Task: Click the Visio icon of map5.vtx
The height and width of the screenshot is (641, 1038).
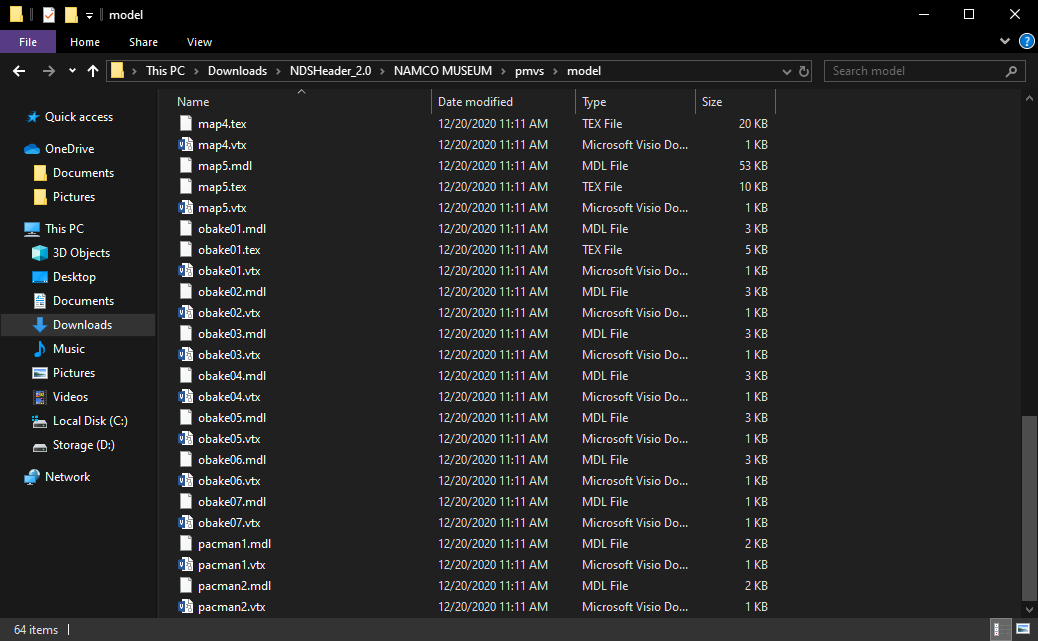Action: pyautogui.click(x=186, y=207)
